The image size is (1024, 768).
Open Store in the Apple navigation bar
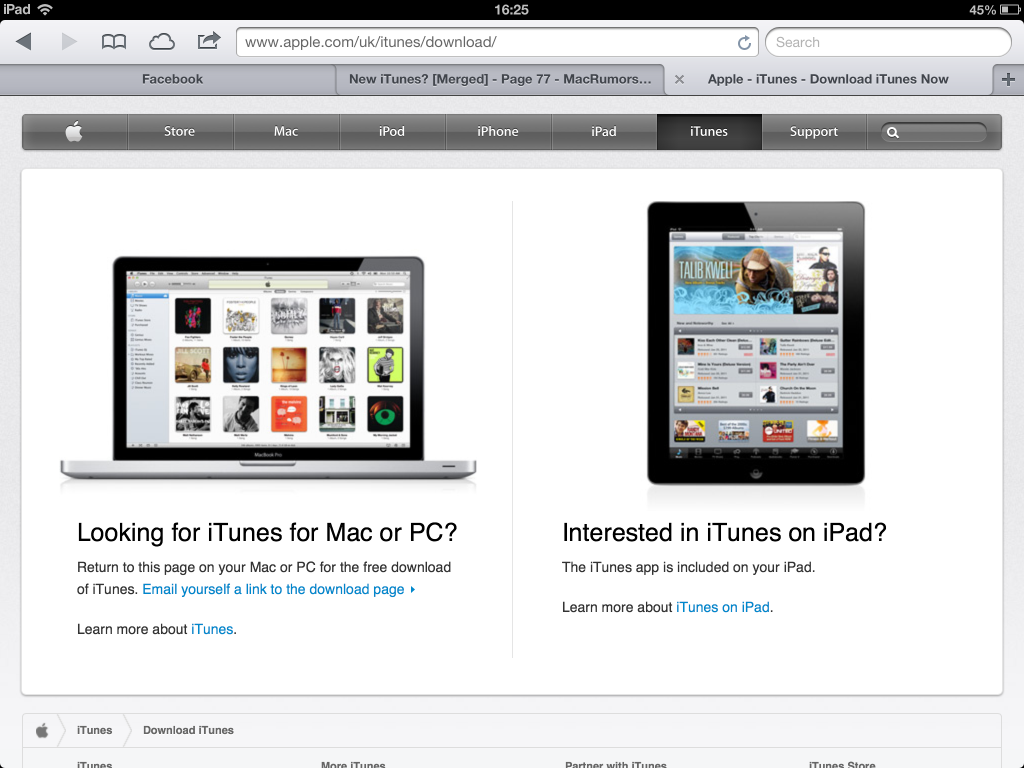[x=180, y=131]
